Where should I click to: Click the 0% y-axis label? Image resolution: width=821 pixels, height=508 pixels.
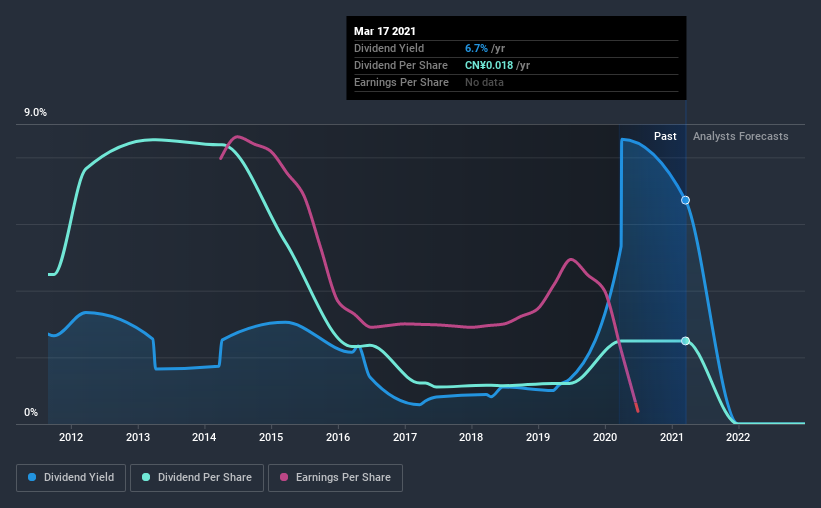(31, 413)
